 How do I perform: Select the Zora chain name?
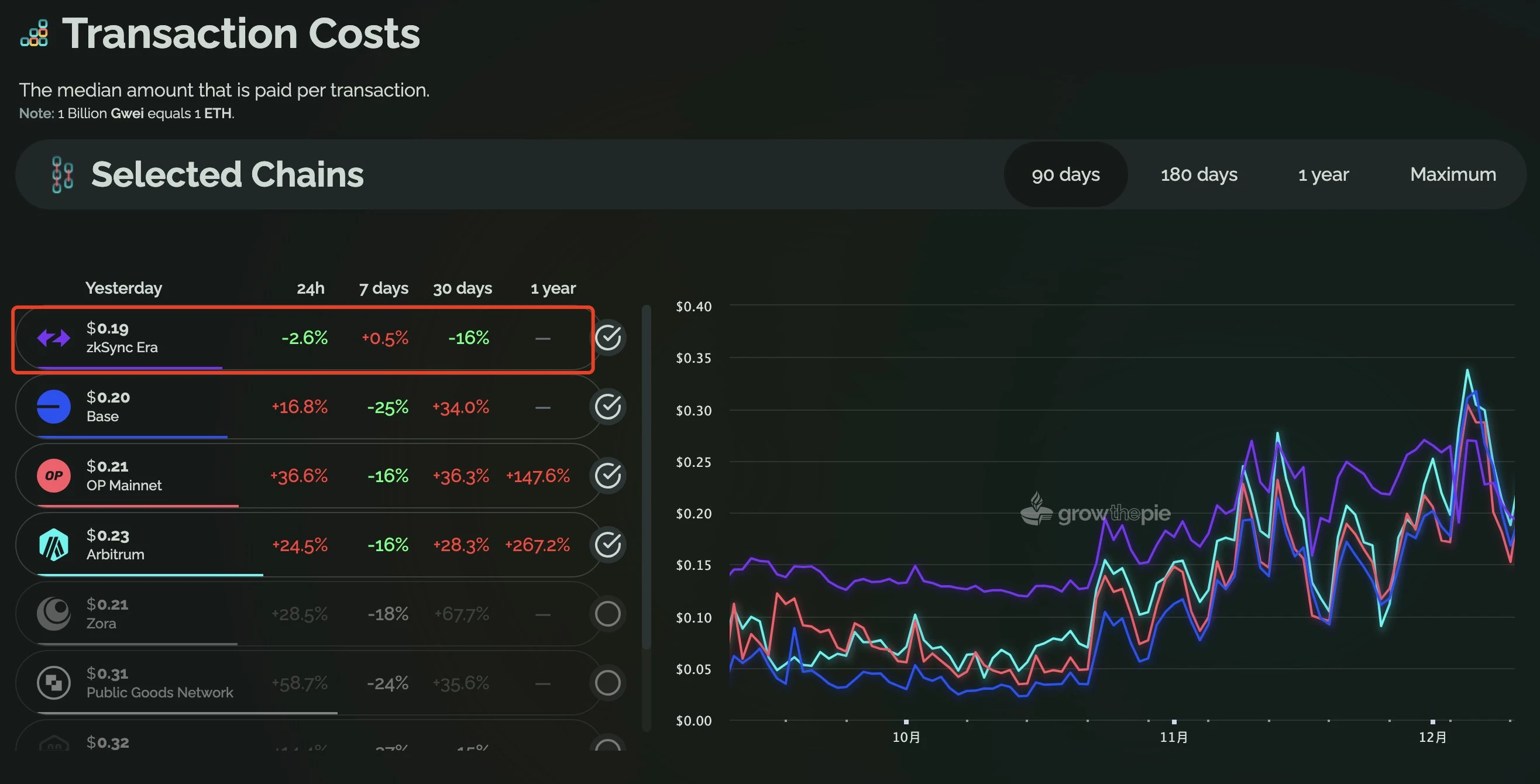101,623
